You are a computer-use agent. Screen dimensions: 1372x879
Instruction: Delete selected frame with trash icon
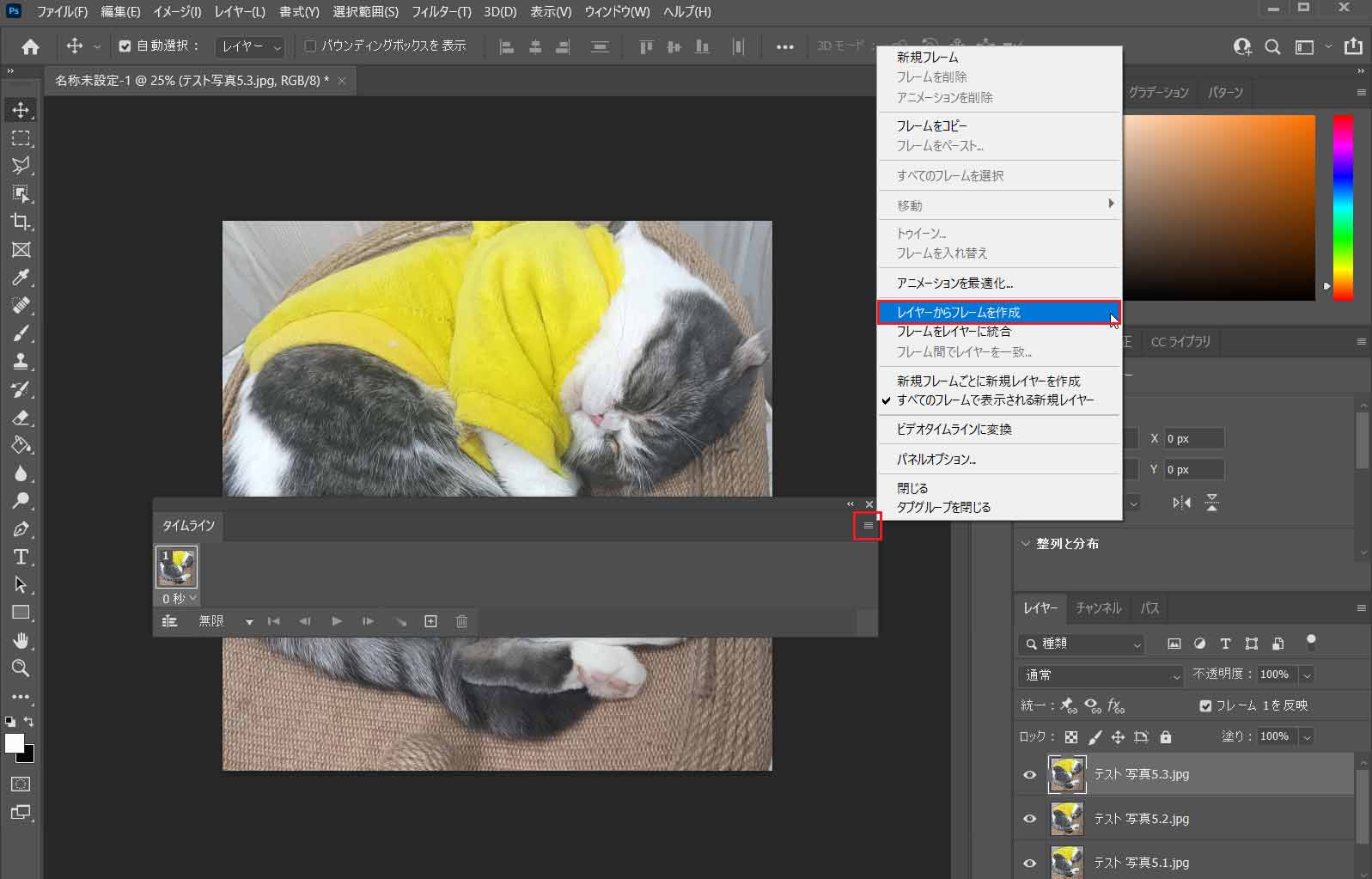tap(461, 621)
